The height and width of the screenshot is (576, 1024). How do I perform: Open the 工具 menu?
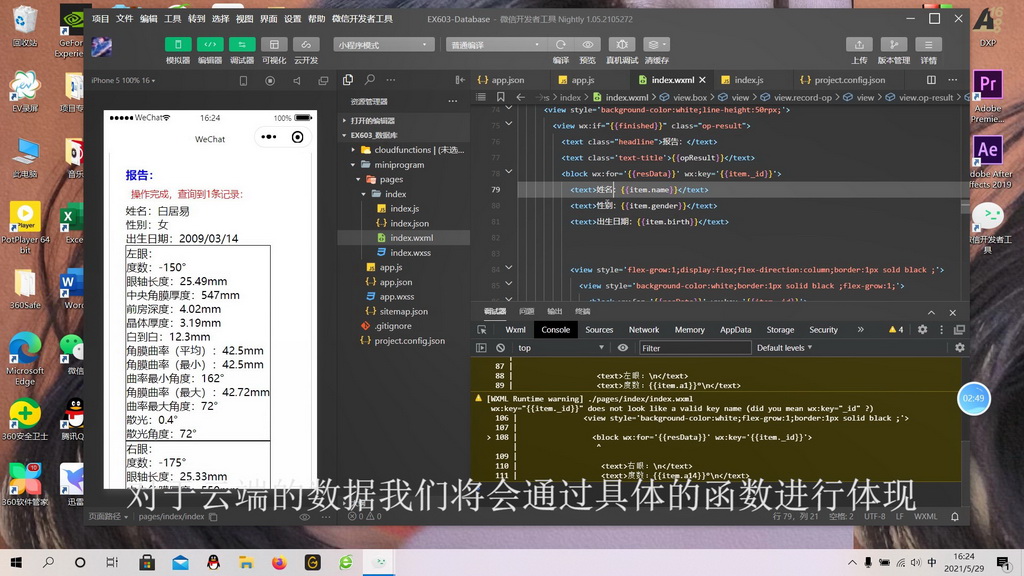point(173,18)
